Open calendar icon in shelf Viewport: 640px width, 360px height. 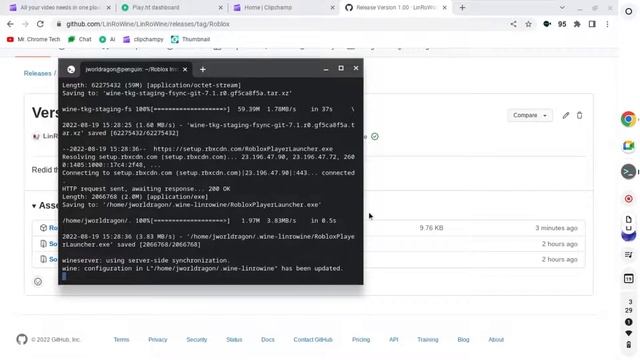tap(628, 279)
